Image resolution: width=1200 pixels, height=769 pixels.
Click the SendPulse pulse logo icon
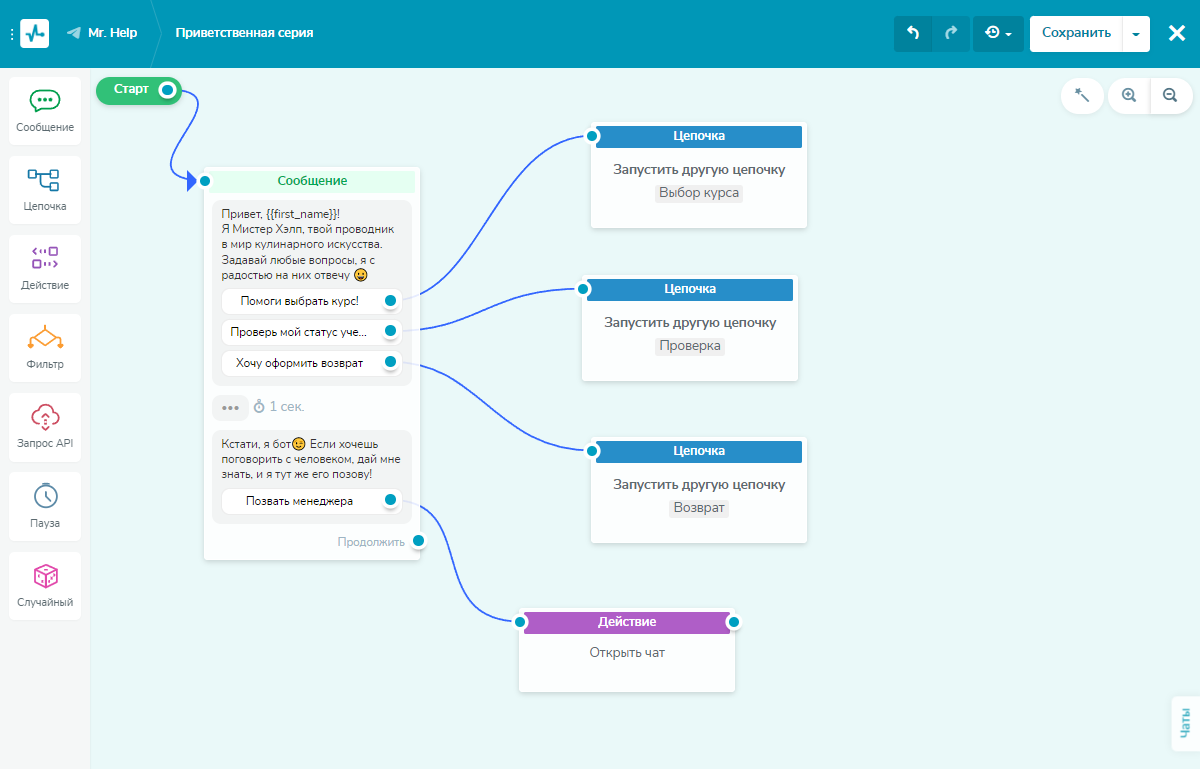pyautogui.click(x=34, y=33)
